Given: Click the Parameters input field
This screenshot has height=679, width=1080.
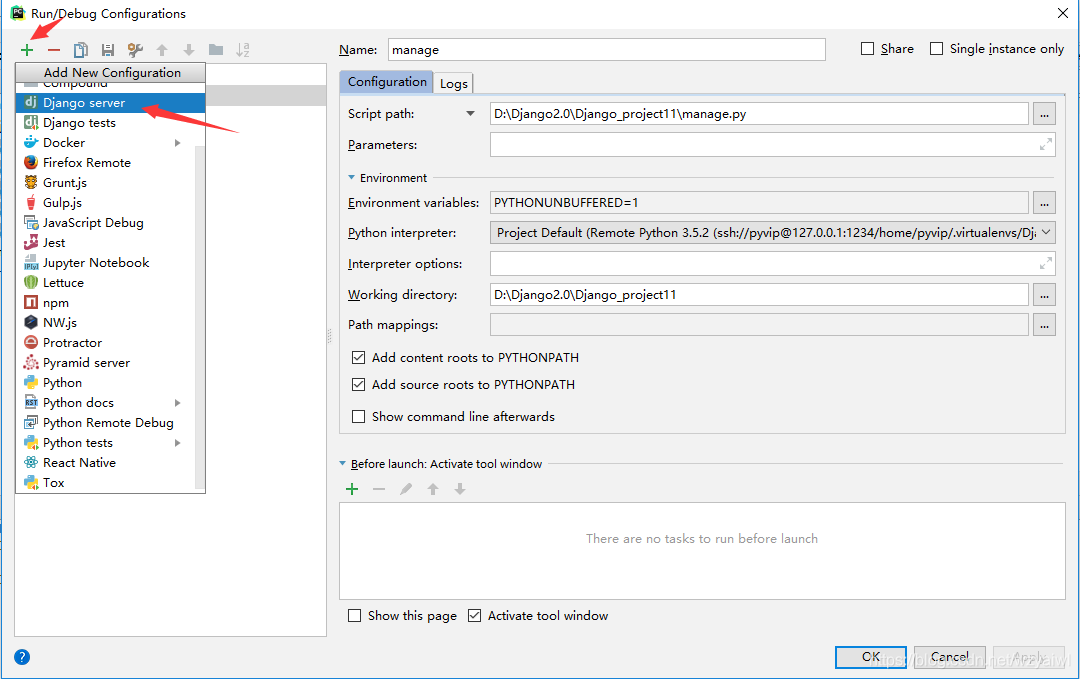Looking at the screenshot, I should 773,145.
